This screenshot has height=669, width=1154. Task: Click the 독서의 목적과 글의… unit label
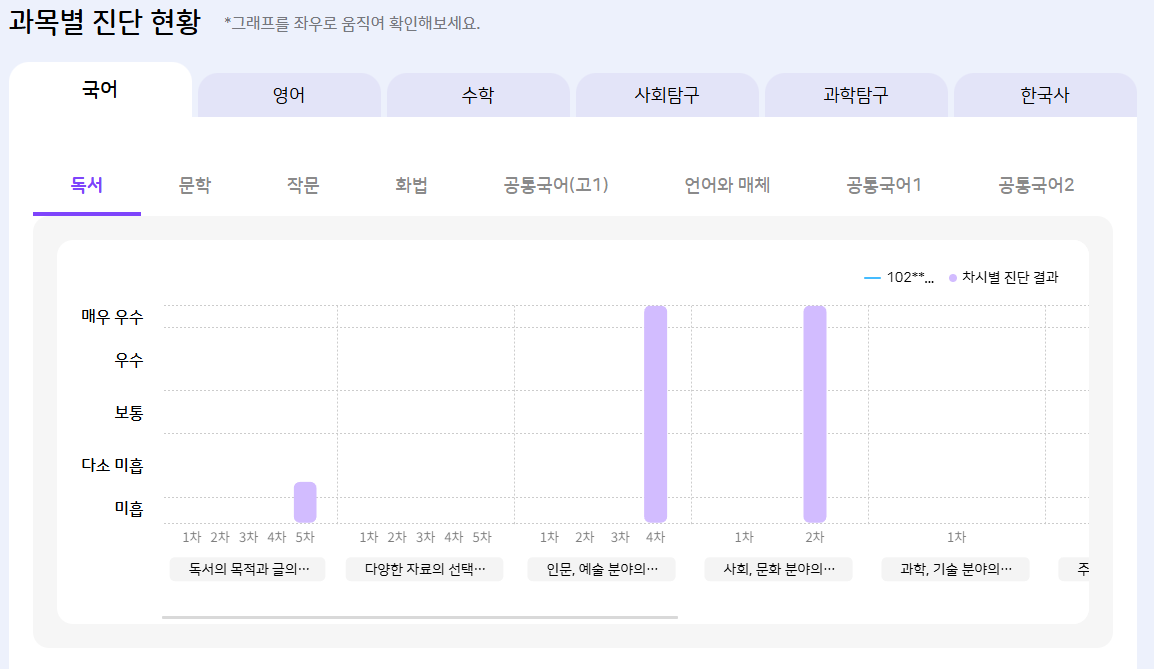click(x=247, y=569)
